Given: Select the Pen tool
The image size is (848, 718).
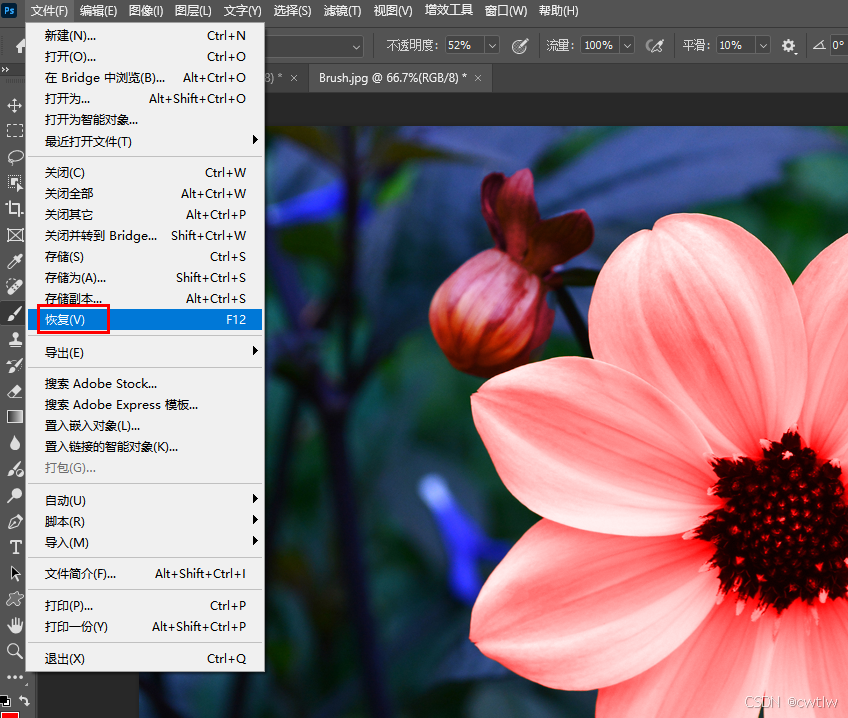Looking at the screenshot, I should [x=15, y=521].
